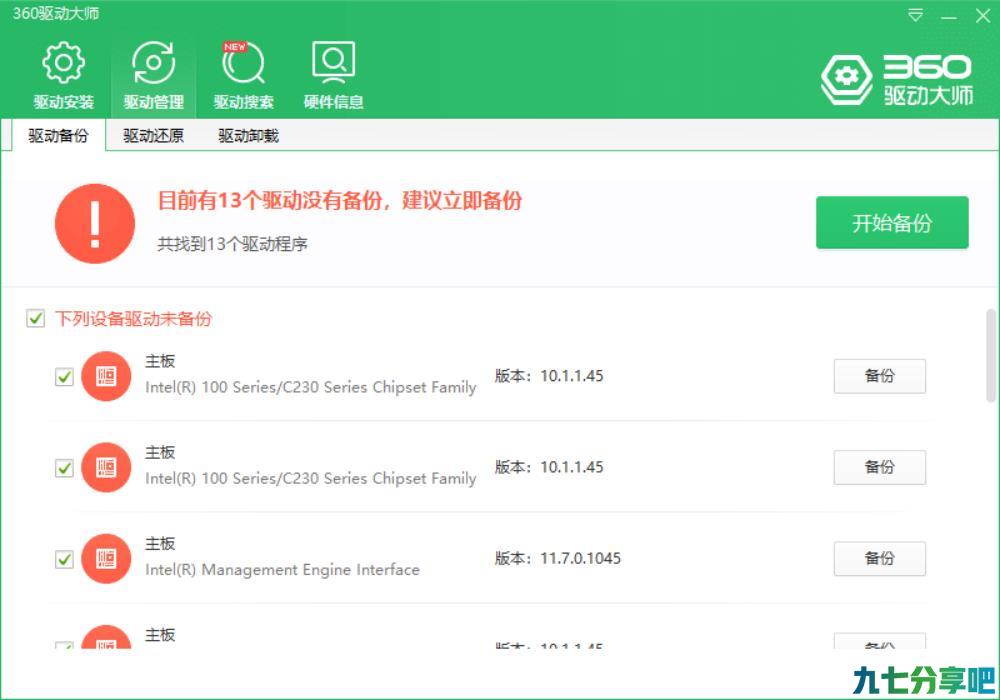The width and height of the screenshot is (1000, 700).
Task: Close the 360驱动大师 window
Action: pos(983,15)
